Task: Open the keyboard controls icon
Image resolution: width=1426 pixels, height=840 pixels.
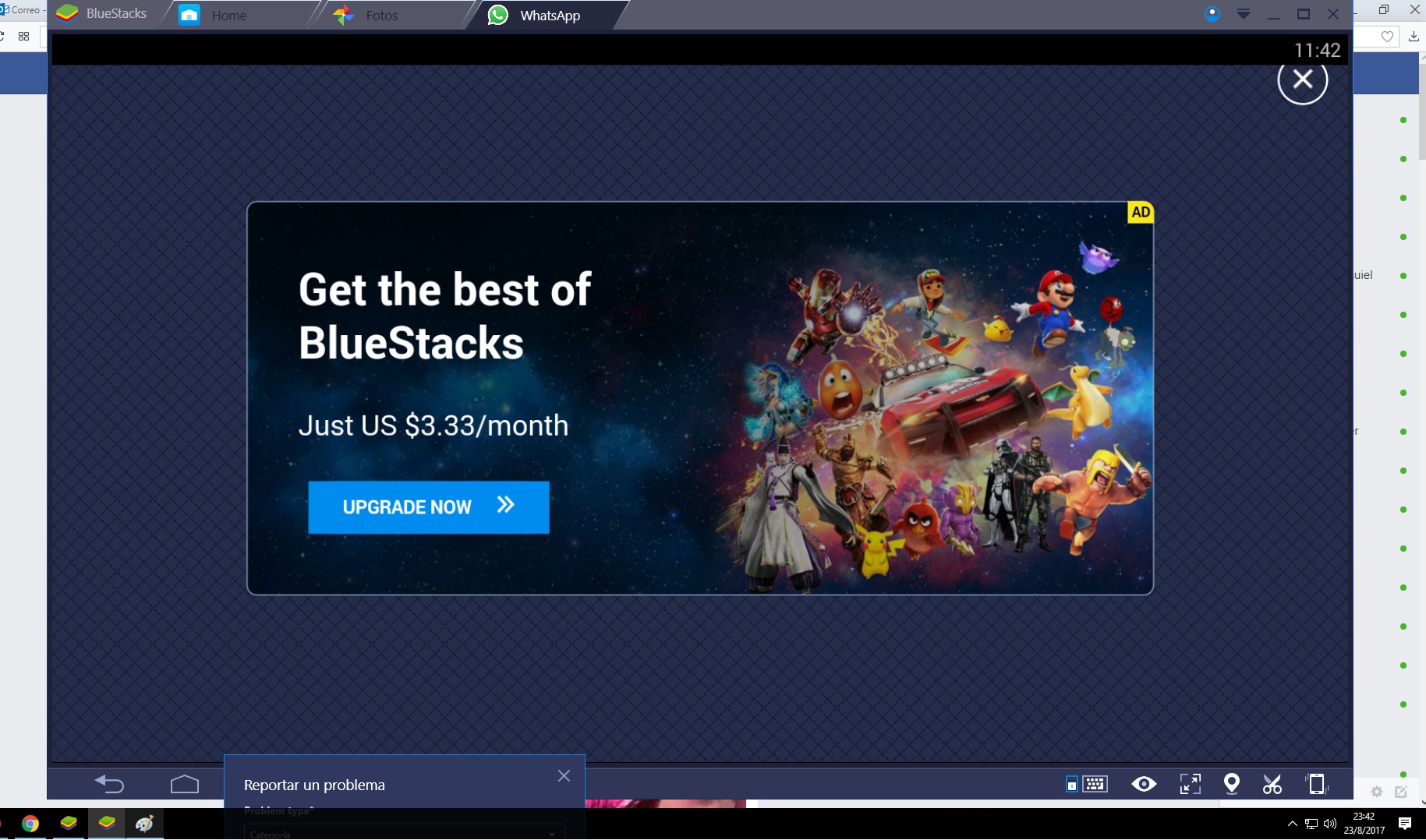Action: 1088,784
